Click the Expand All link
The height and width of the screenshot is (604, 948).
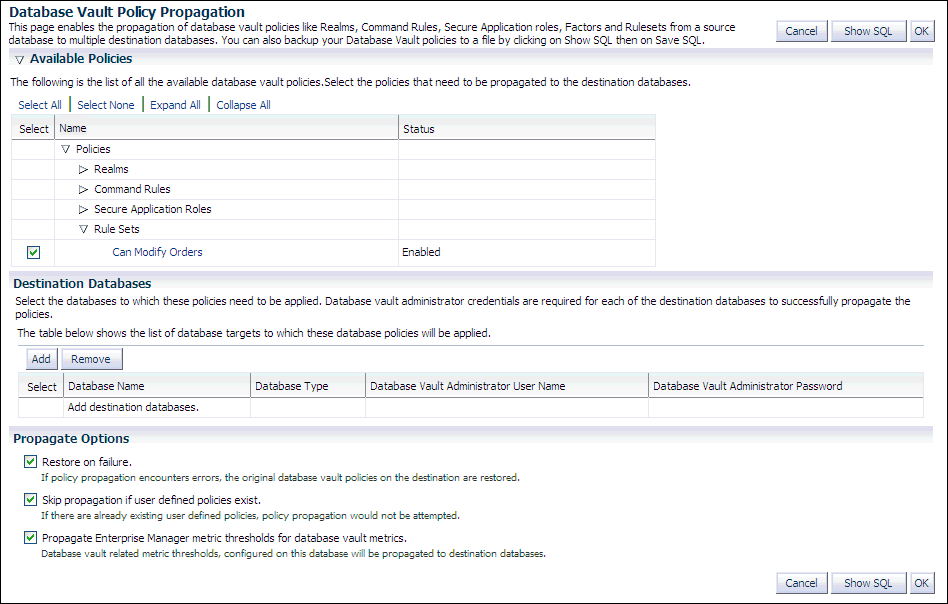click(x=175, y=105)
